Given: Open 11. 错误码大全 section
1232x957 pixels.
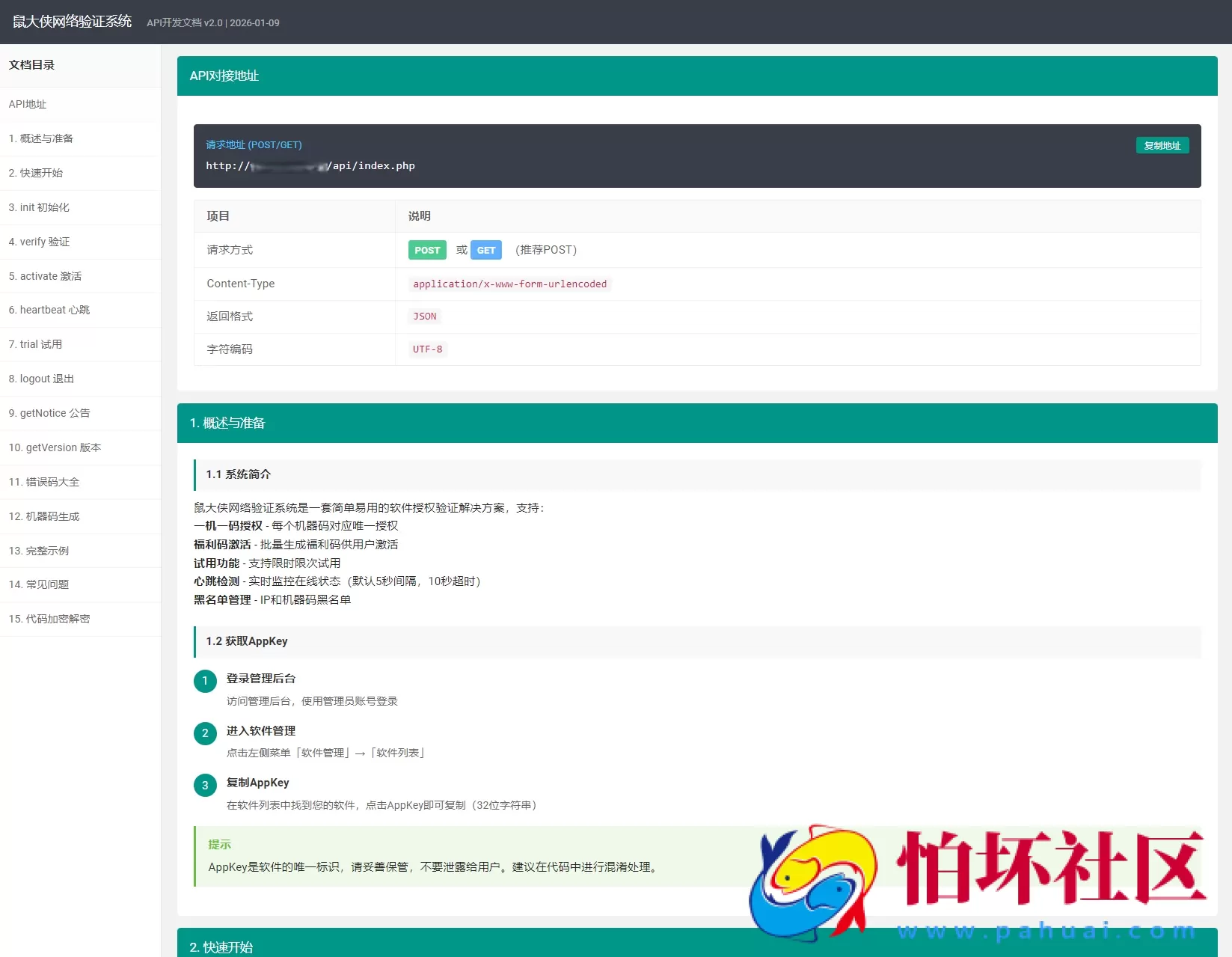Looking at the screenshot, I should click(x=43, y=482).
